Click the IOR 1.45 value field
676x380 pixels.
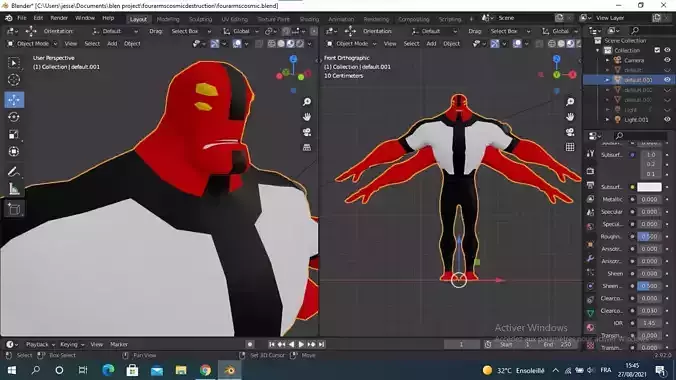[x=649, y=323]
